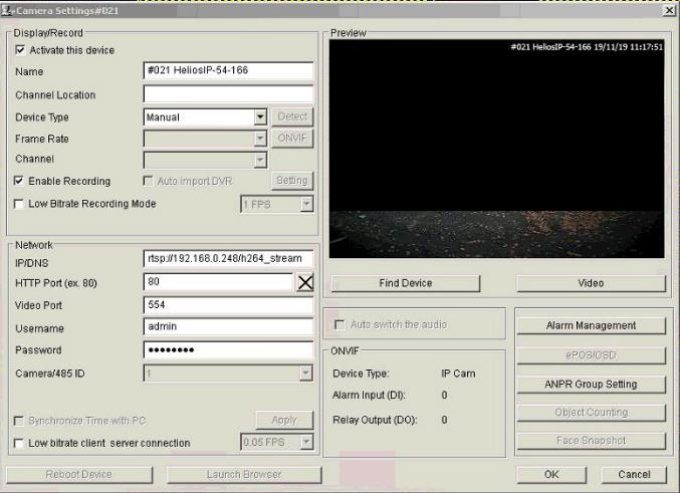Viewport: 680px width, 493px height.
Task: Click the Password field
Action: (x=228, y=350)
